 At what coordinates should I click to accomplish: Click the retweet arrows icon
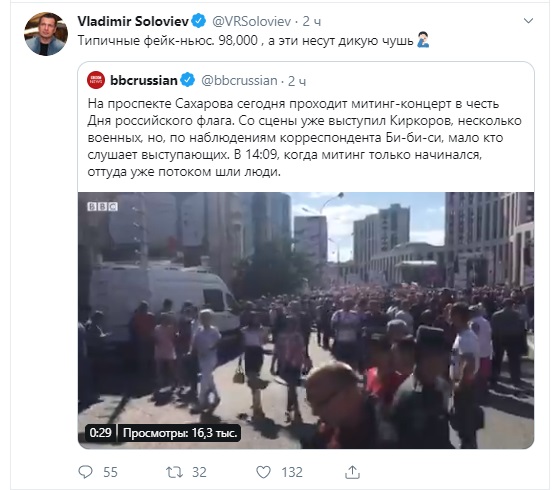(x=174, y=472)
